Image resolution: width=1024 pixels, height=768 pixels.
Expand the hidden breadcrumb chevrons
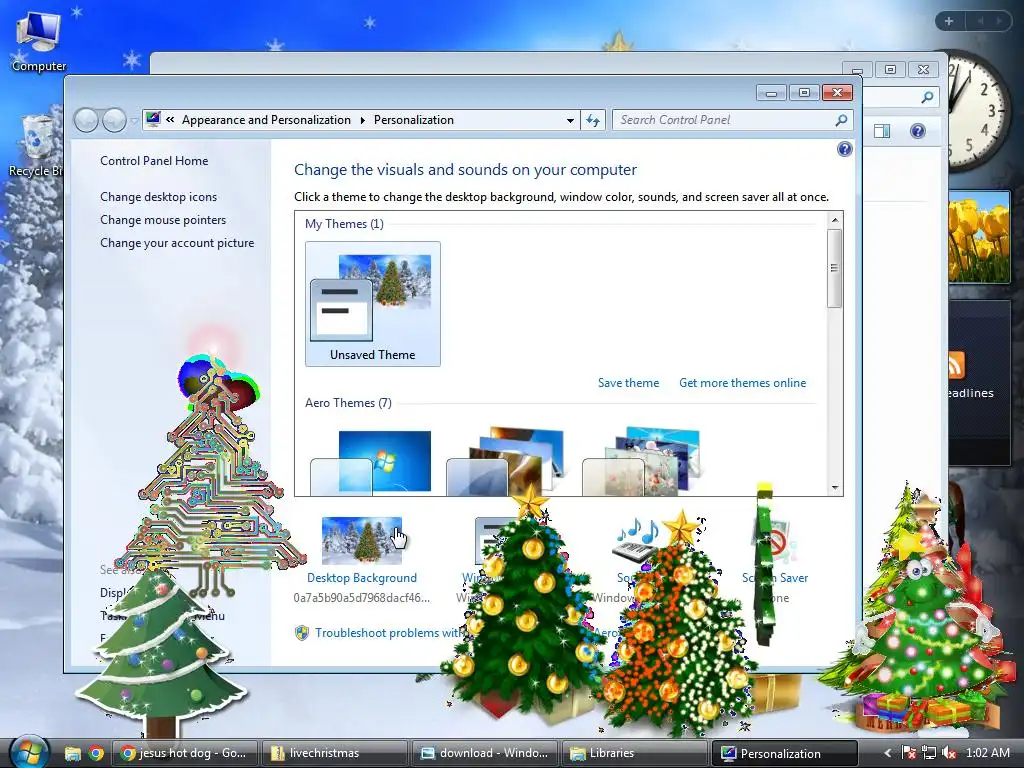170,120
